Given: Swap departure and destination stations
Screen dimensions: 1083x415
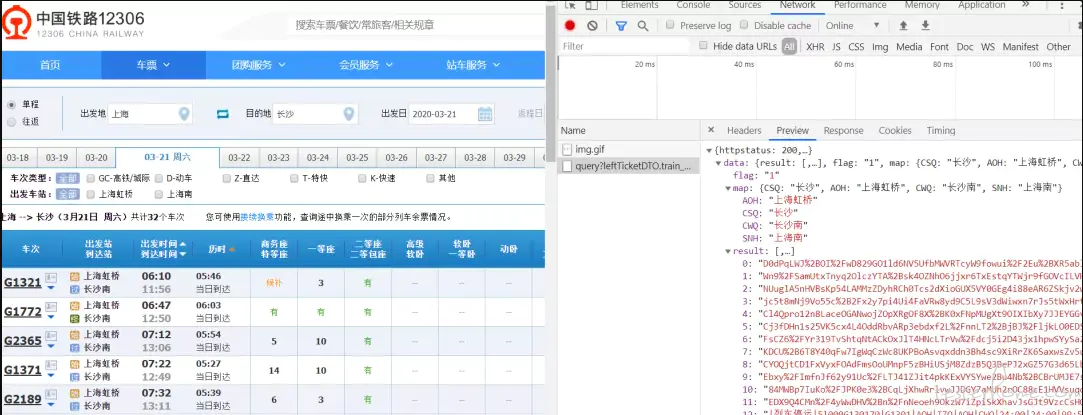Looking at the screenshot, I should point(222,114).
